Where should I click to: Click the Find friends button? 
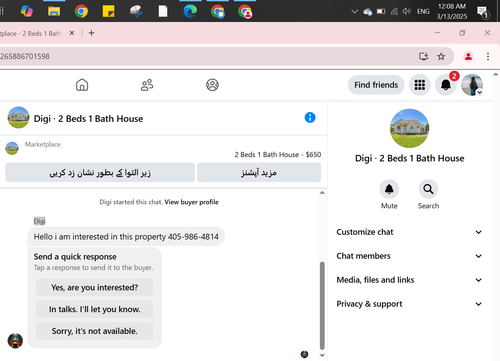click(376, 85)
